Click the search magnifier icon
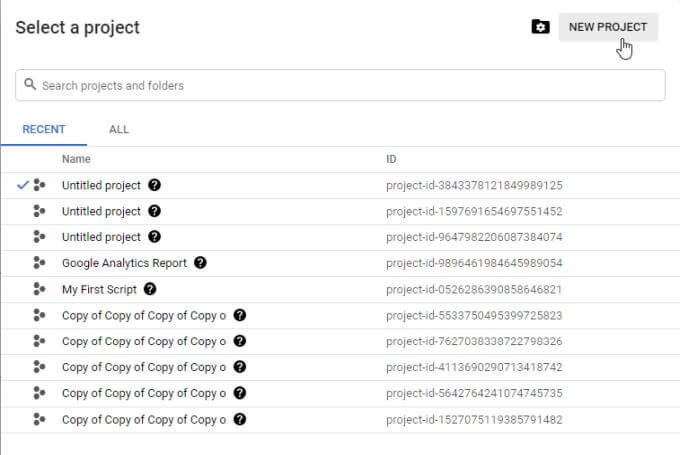The image size is (680, 455). pos(30,85)
